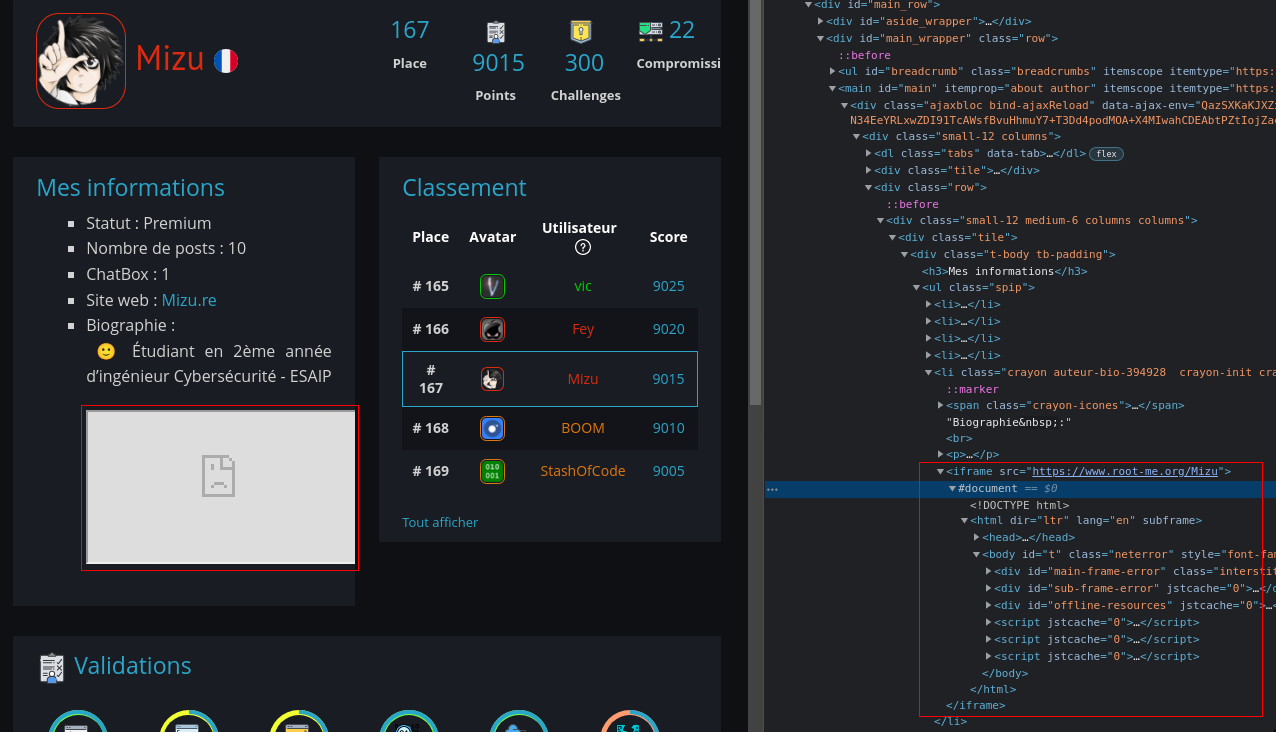This screenshot has height=732, width=1276.
Task: Click score 9025 in ranking
Action: 668,286
